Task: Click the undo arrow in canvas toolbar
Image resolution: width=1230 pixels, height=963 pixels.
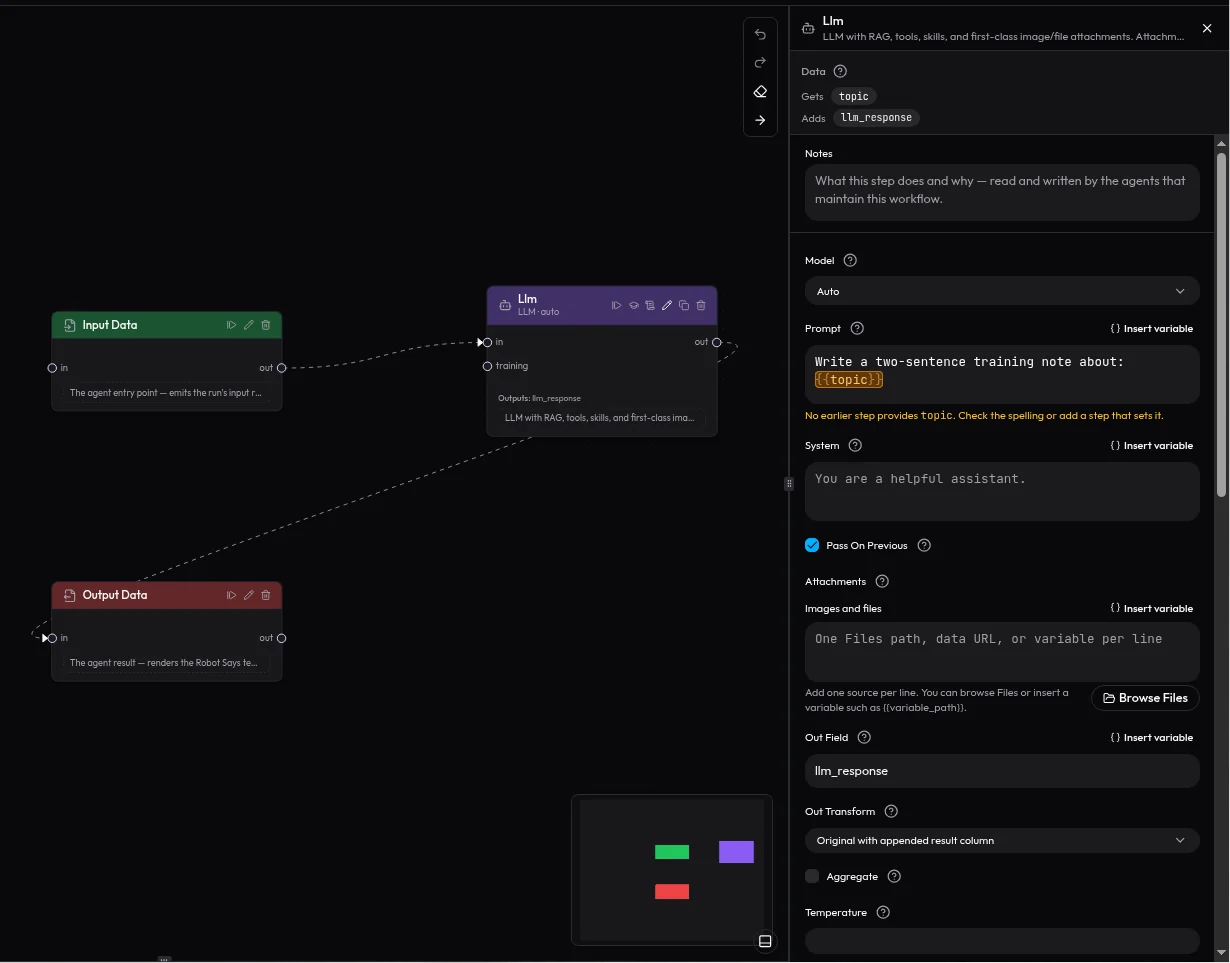Action: point(760,35)
